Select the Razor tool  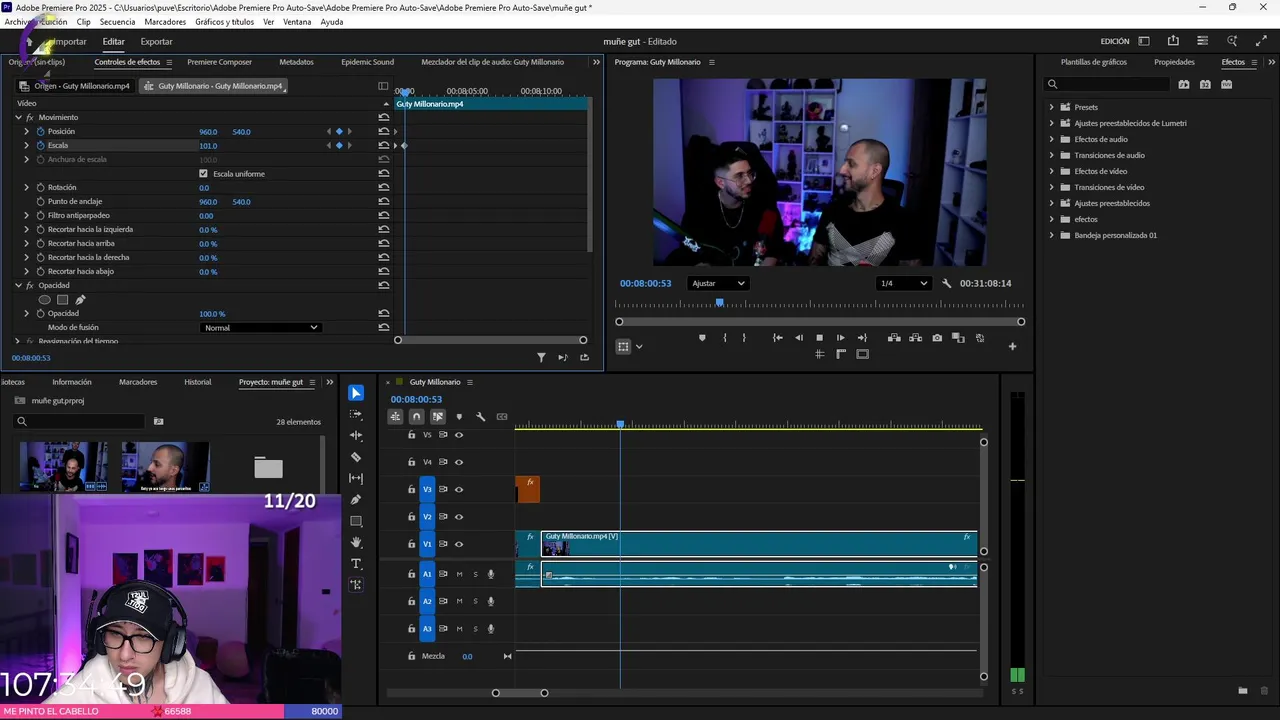pos(356,457)
